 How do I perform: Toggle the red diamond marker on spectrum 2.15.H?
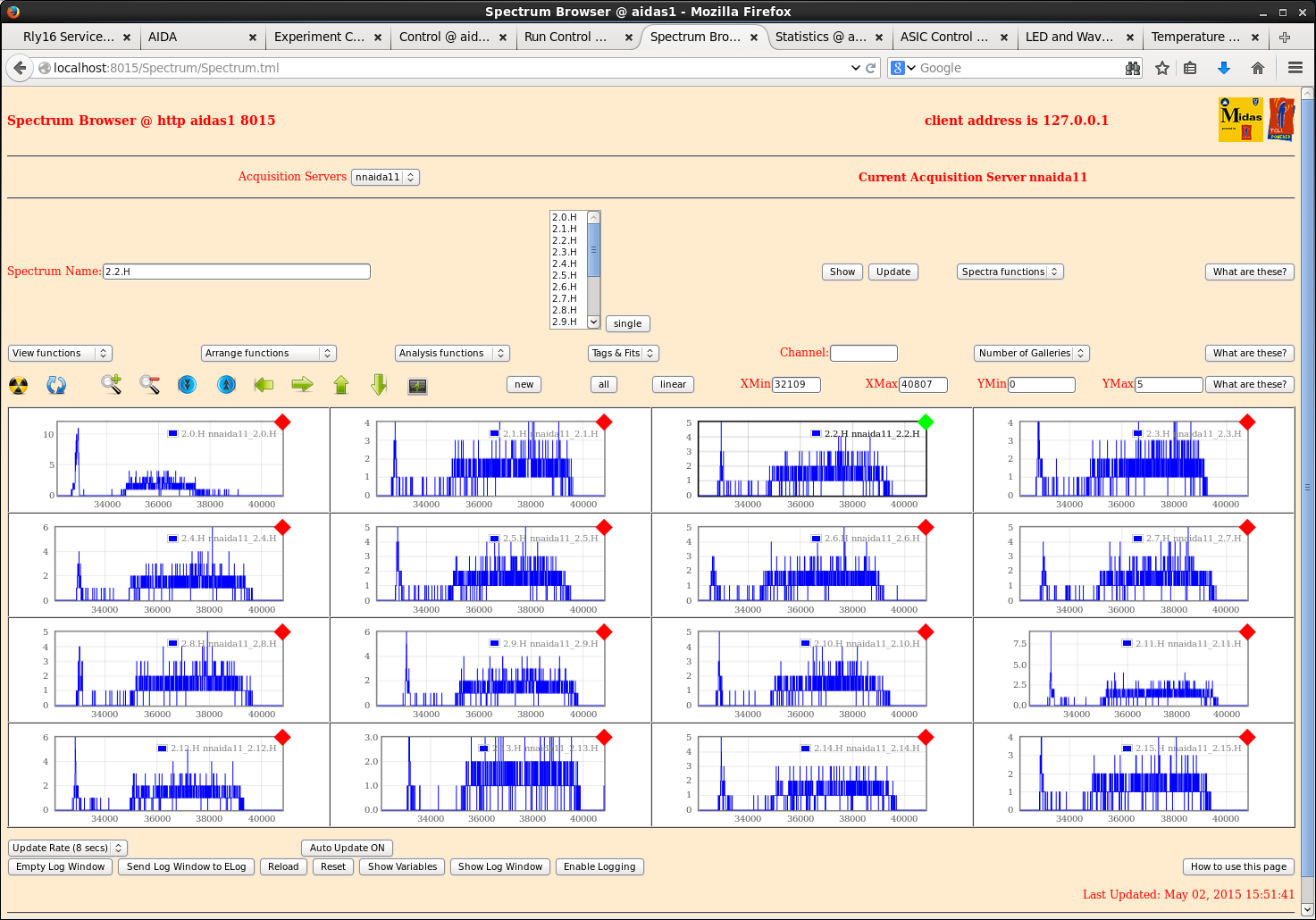point(1247,737)
